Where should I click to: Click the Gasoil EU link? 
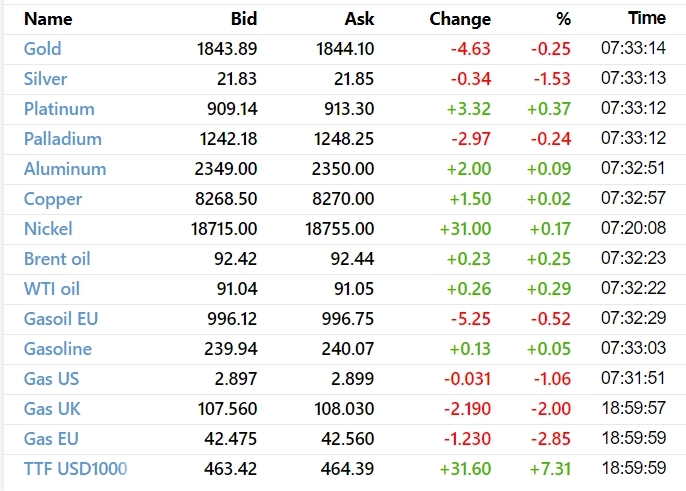(x=61, y=319)
